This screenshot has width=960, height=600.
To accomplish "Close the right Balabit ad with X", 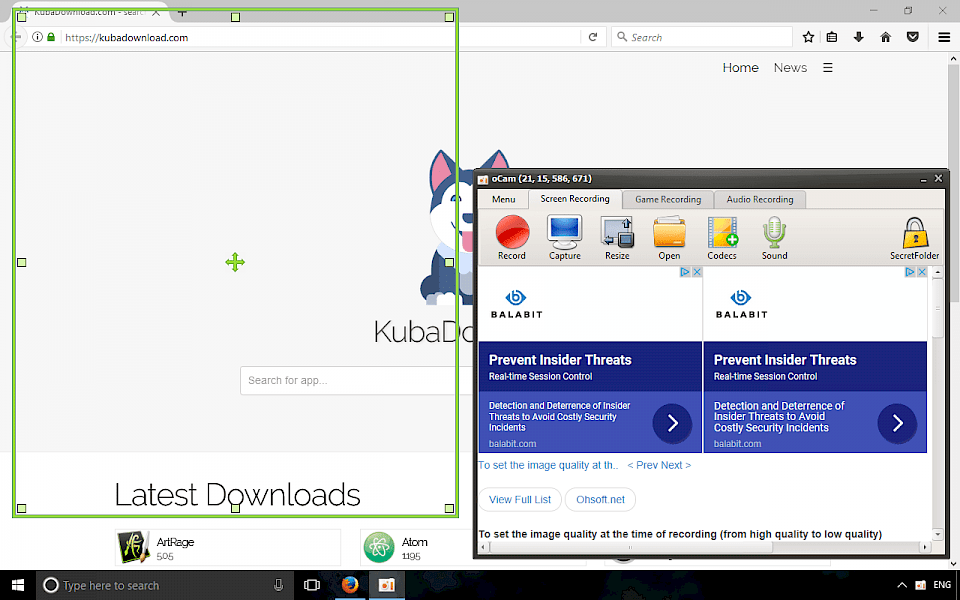I will (x=921, y=272).
